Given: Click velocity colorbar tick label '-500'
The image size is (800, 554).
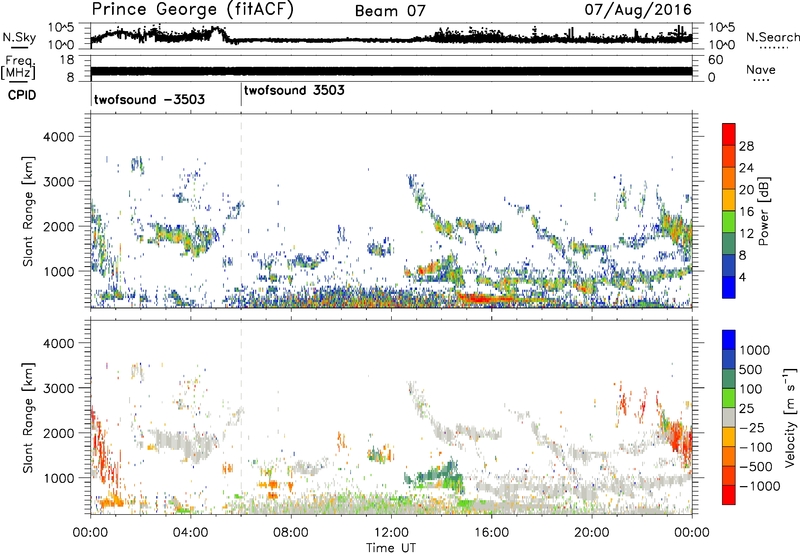Looking at the screenshot, I should click(755, 466).
